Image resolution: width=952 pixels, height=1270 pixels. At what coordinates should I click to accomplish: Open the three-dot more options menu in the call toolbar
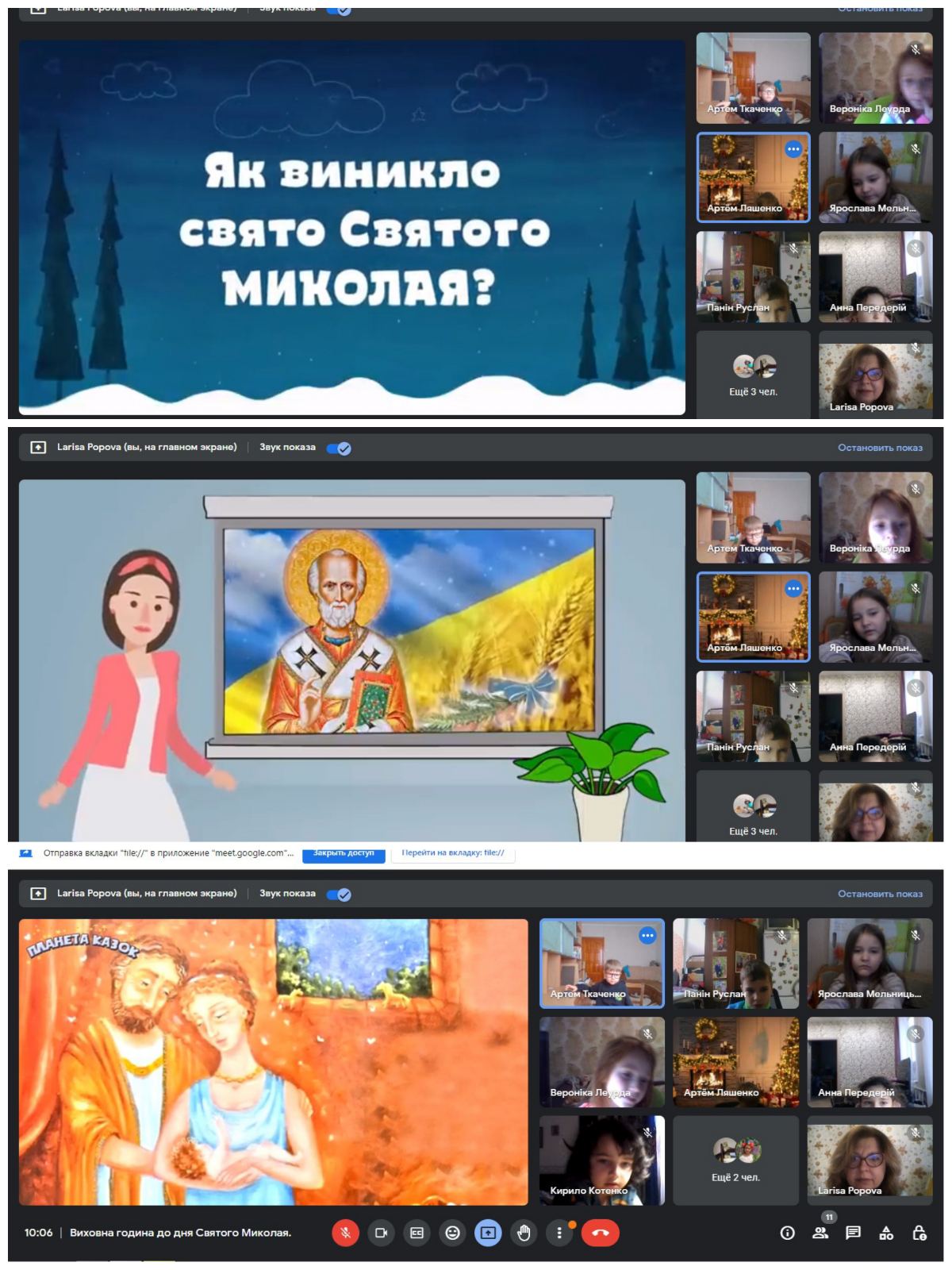[559, 1233]
